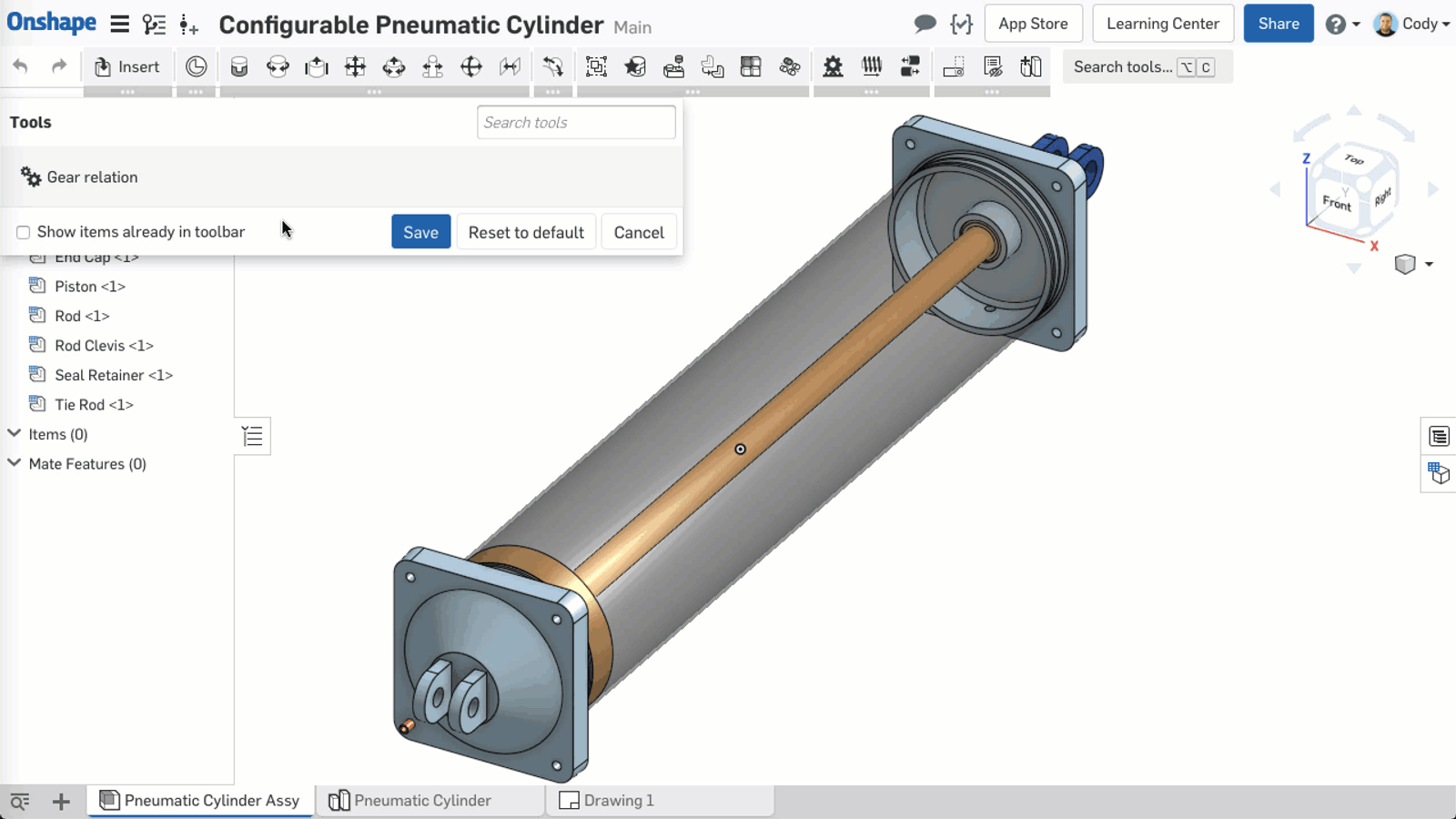Click the Undo arrow

[x=20, y=66]
